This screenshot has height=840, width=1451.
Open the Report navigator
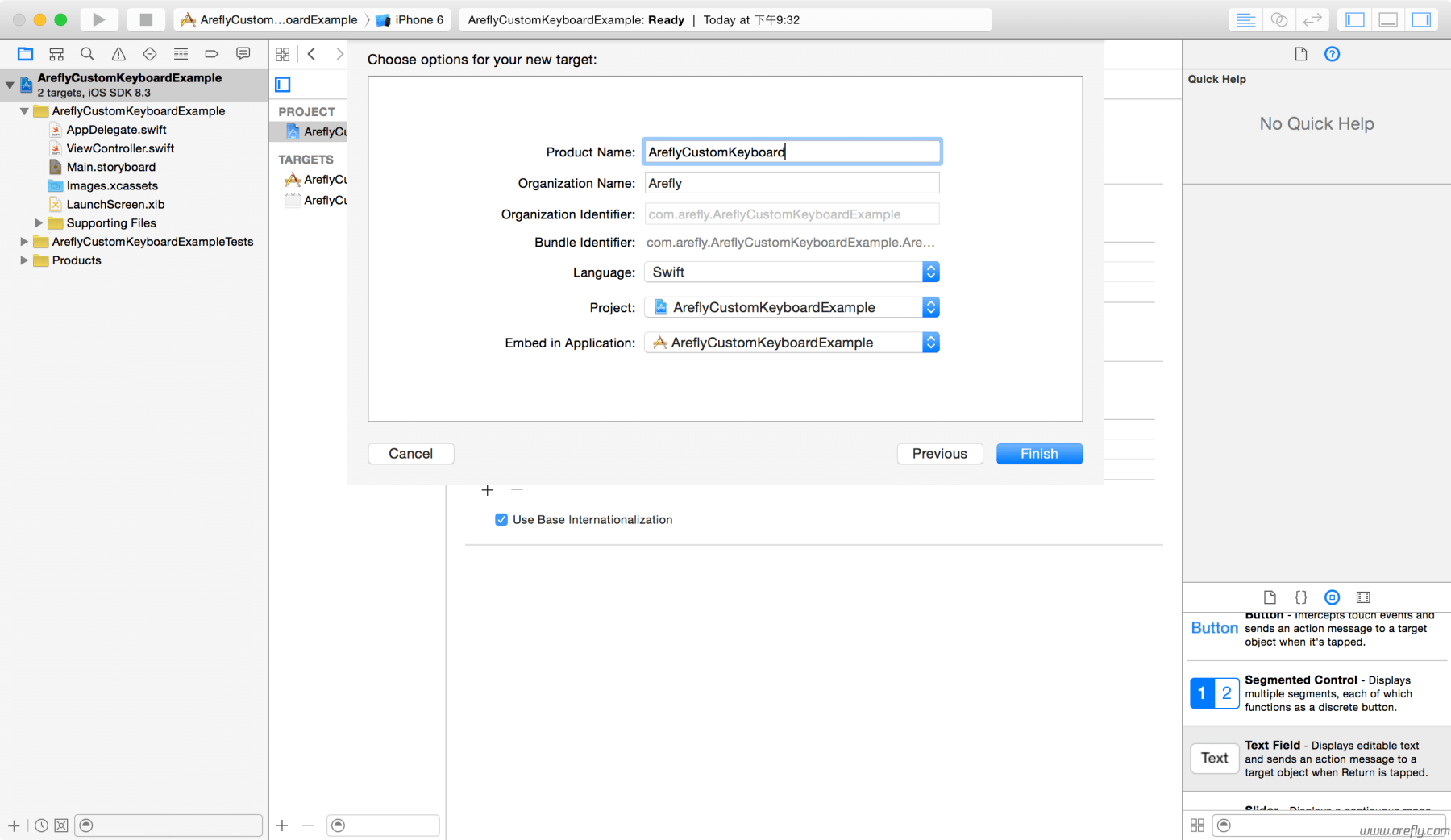pos(243,53)
